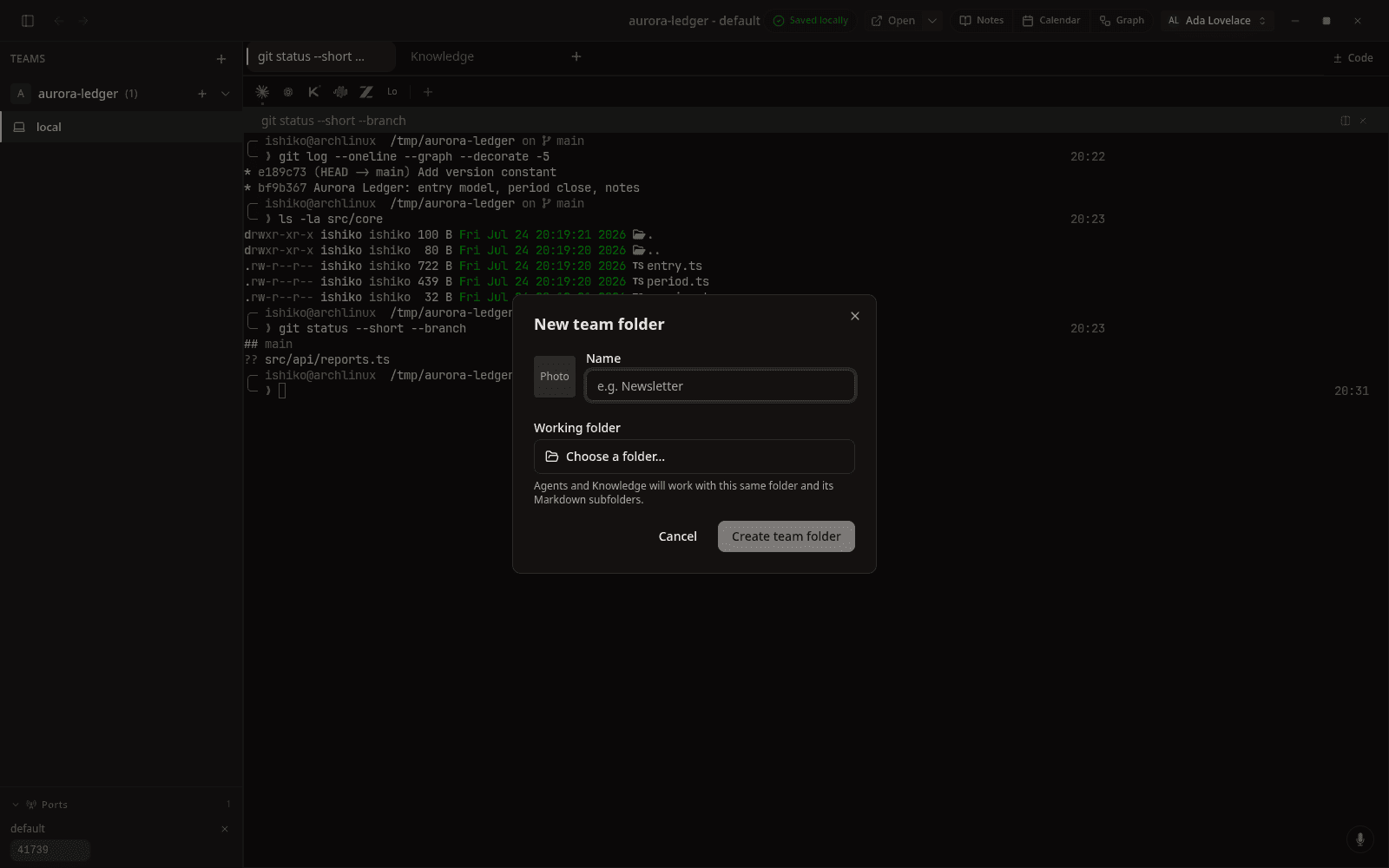
Task: Launch the Z agent icon
Action: point(366,92)
